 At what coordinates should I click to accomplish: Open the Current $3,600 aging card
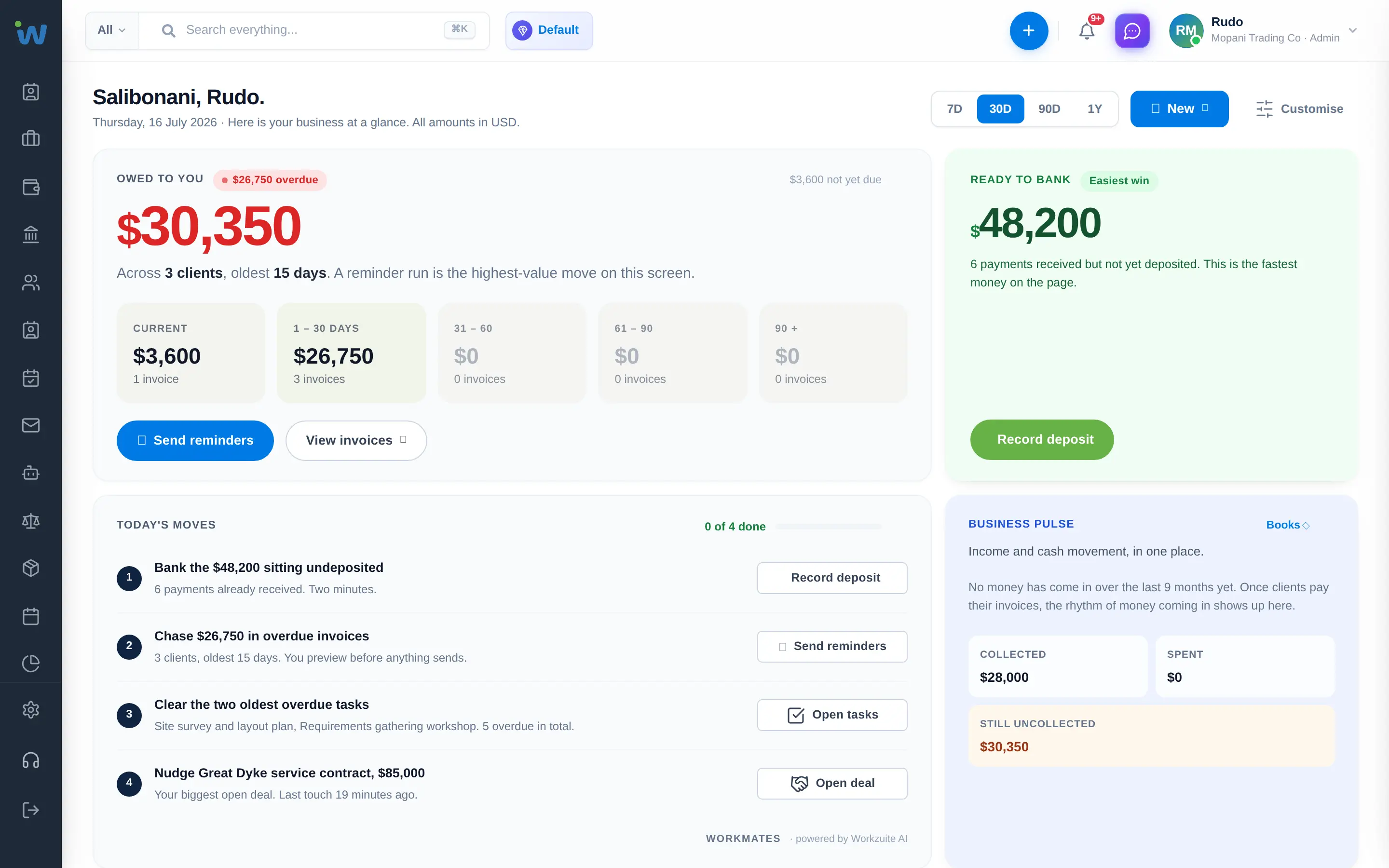click(x=191, y=353)
